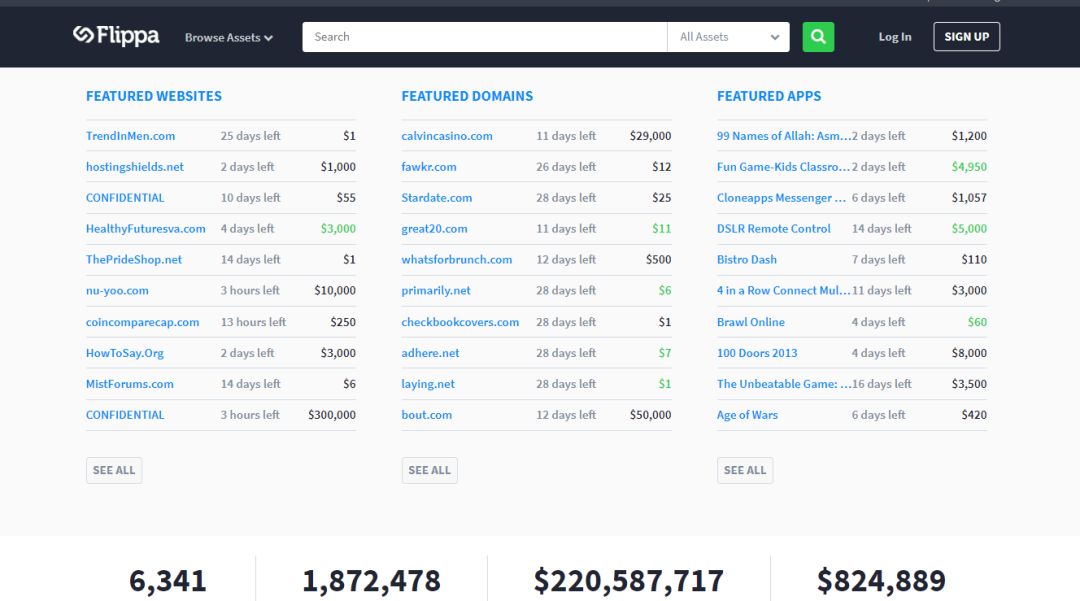Open the HowToSay.Org listing
The image size is (1080, 601).
click(125, 352)
